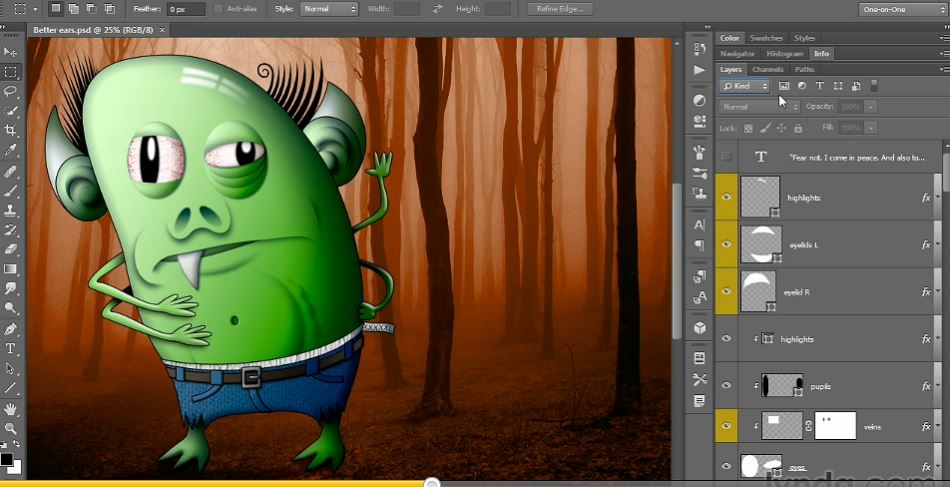This screenshot has width=950, height=487.
Task: Toggle the layer filtering switch
Action: click(874, 86)
